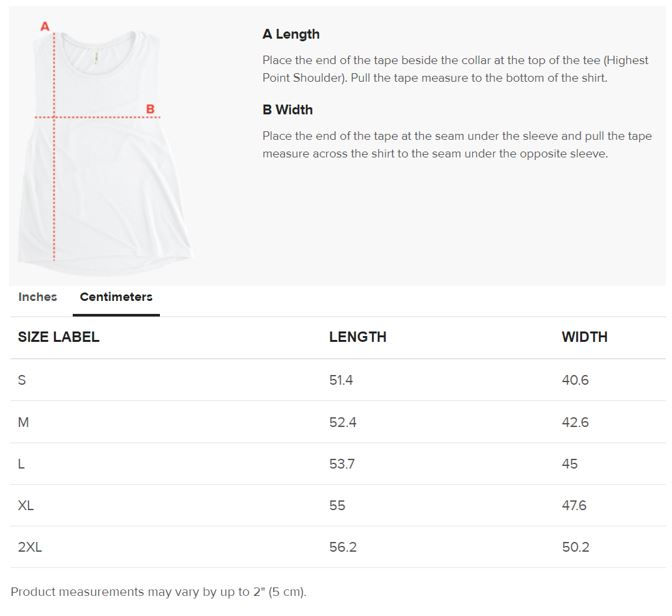Click the A Length heading
The height and width of the screenshot is (616, 672).
291,34
